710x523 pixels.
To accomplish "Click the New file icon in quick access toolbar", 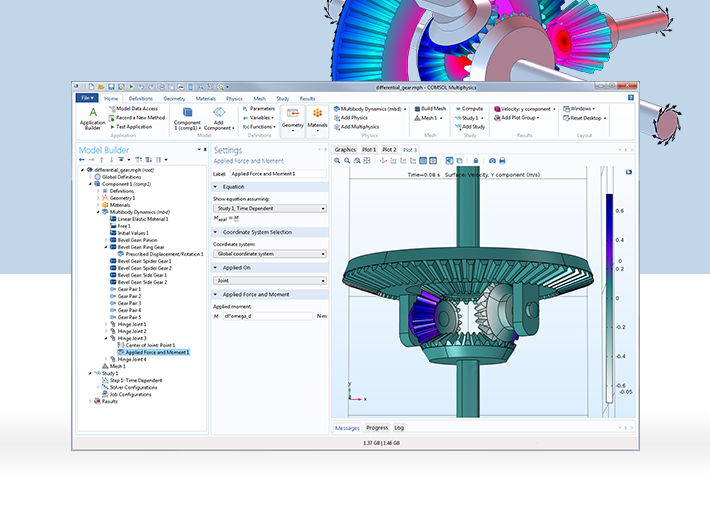I will (x=91, y=86).
